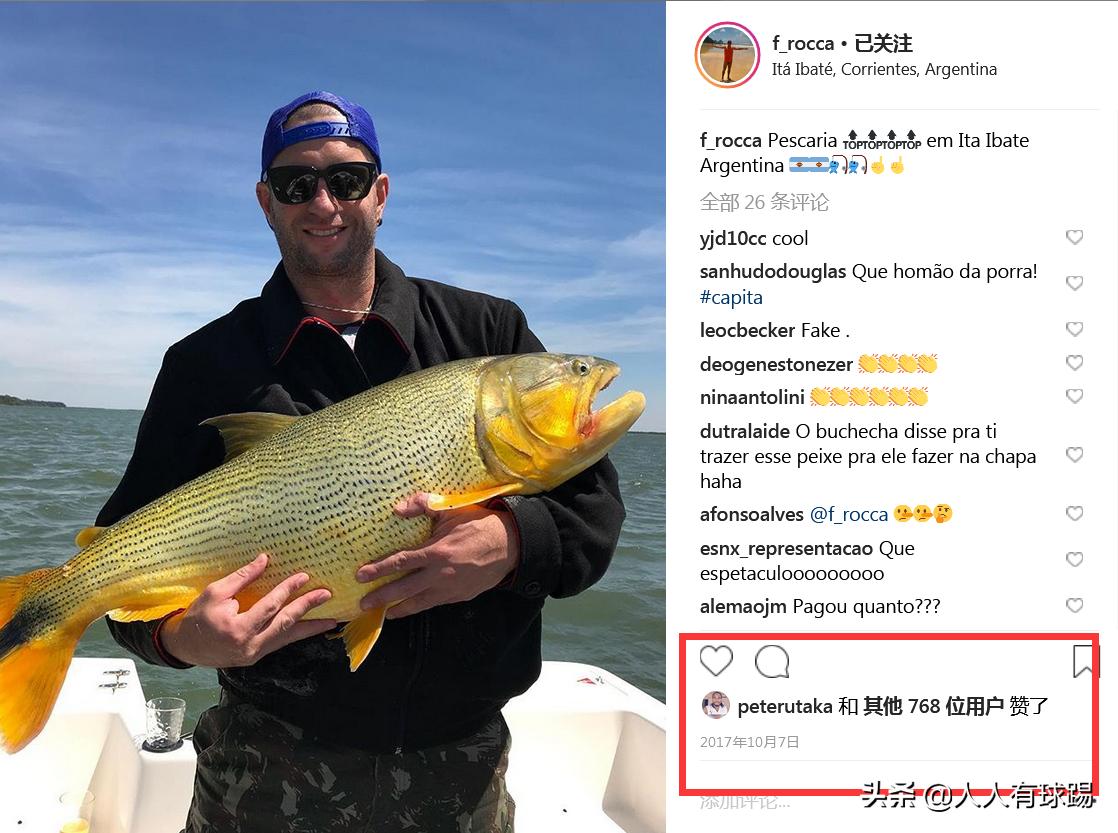
Task: Like yjd10cc's 'cool' comment
Action: (x=1075, y=237)
